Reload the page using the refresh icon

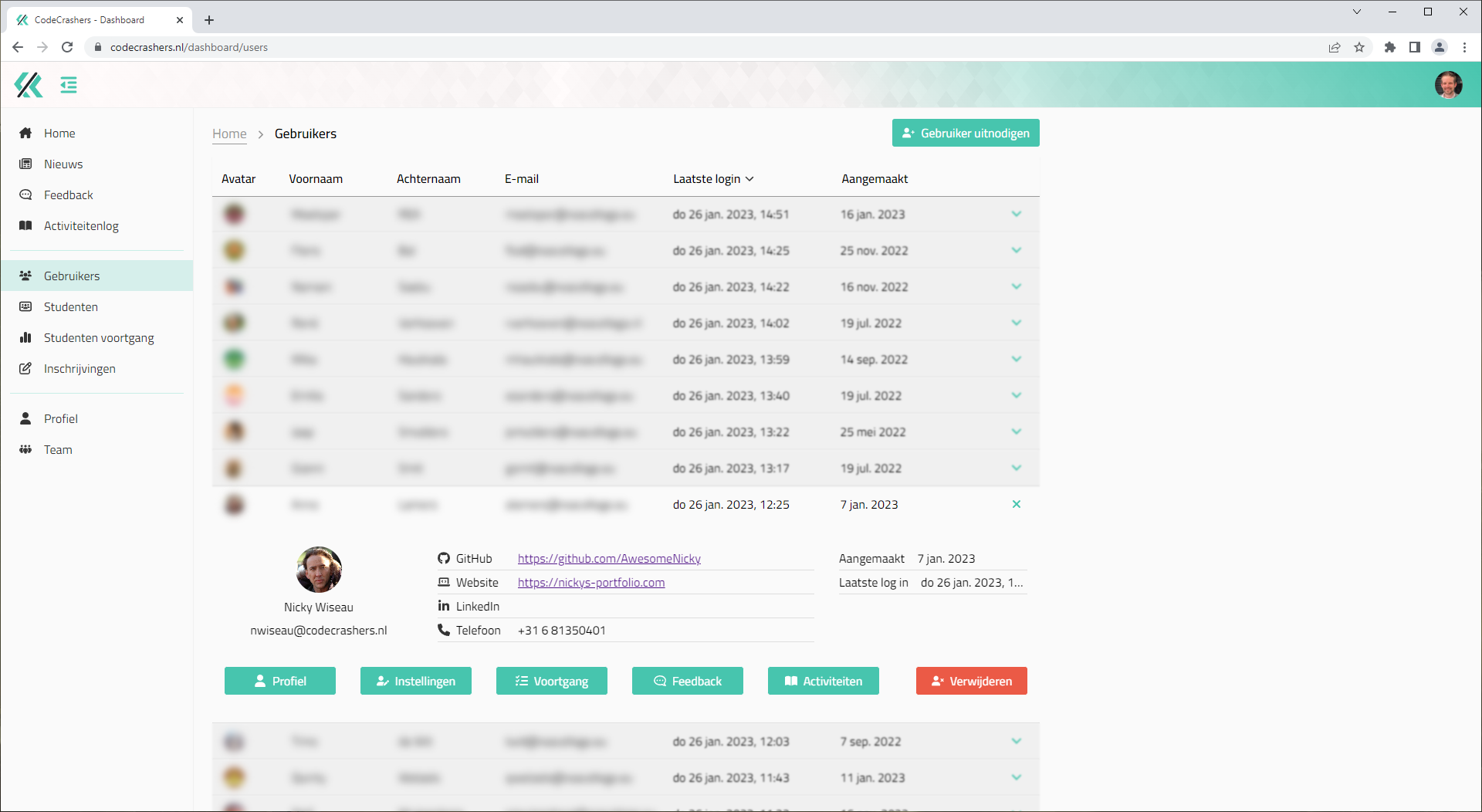pos(67,47)
